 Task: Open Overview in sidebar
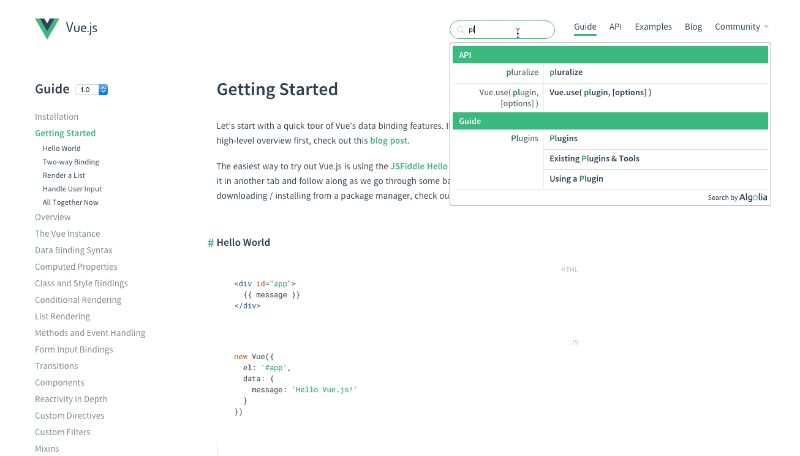pos(53,217)
